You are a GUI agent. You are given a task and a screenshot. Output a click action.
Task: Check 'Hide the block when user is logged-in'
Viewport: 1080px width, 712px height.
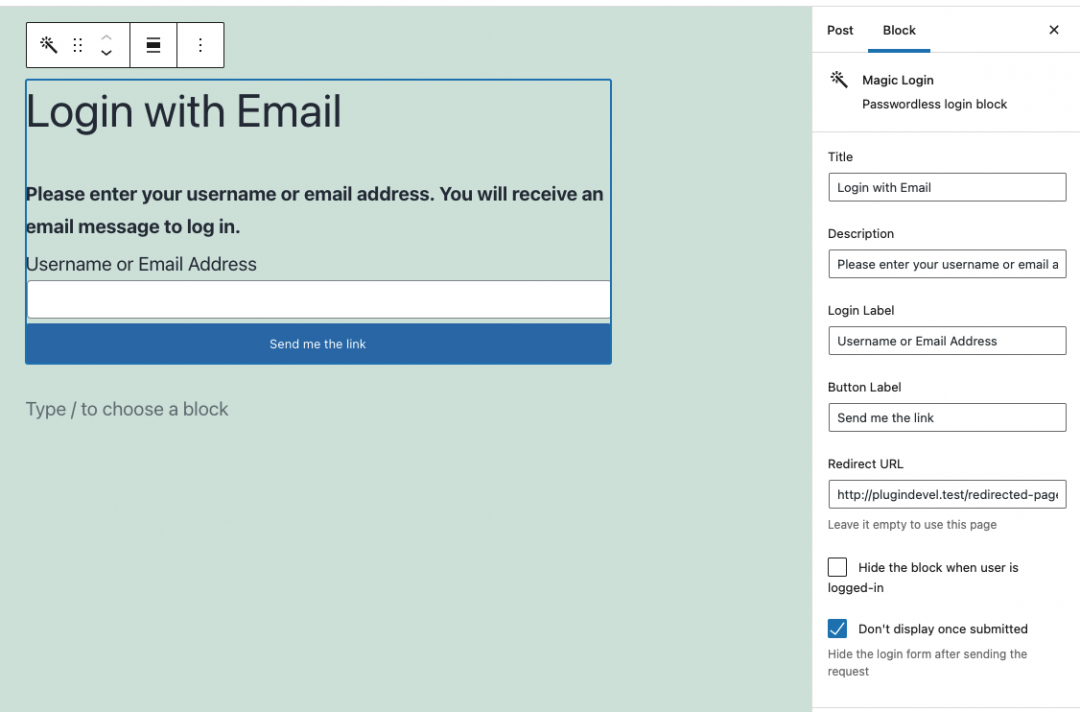click(x=837, y=567)
